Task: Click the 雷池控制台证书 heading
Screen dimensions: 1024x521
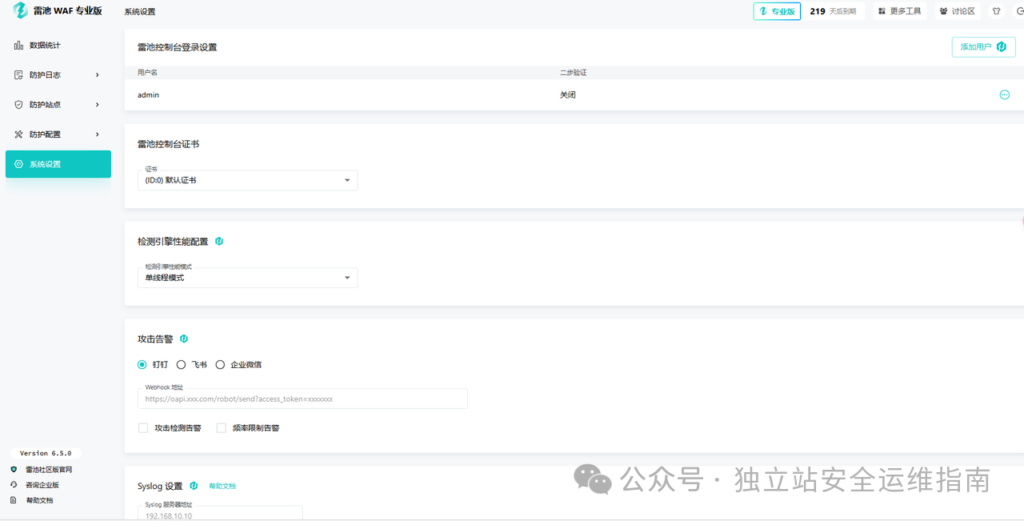Action: click(168, 144)
